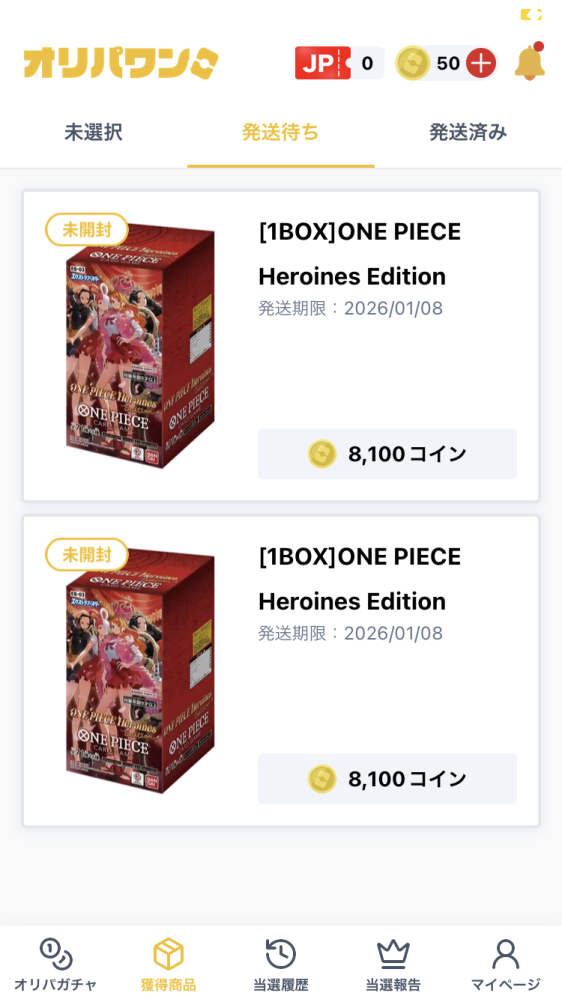
Task: Open オリパガチャ in bottom navigation
Action: [56, 964]
